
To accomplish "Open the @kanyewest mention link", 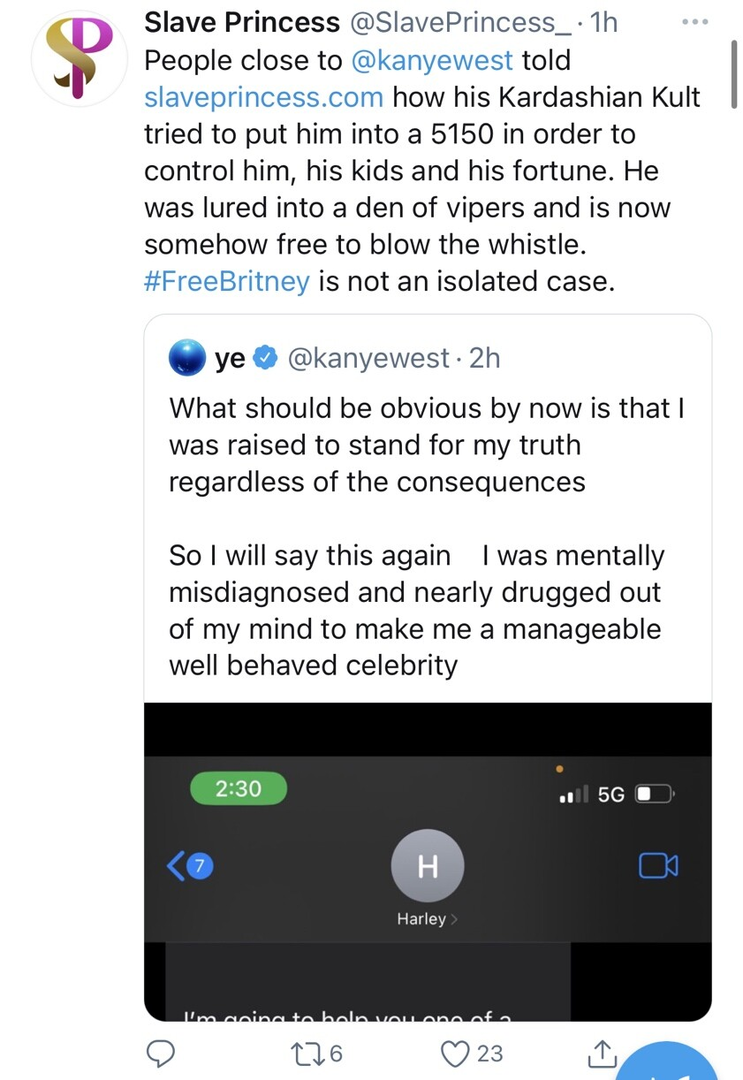I will click(x=432, y=60).
